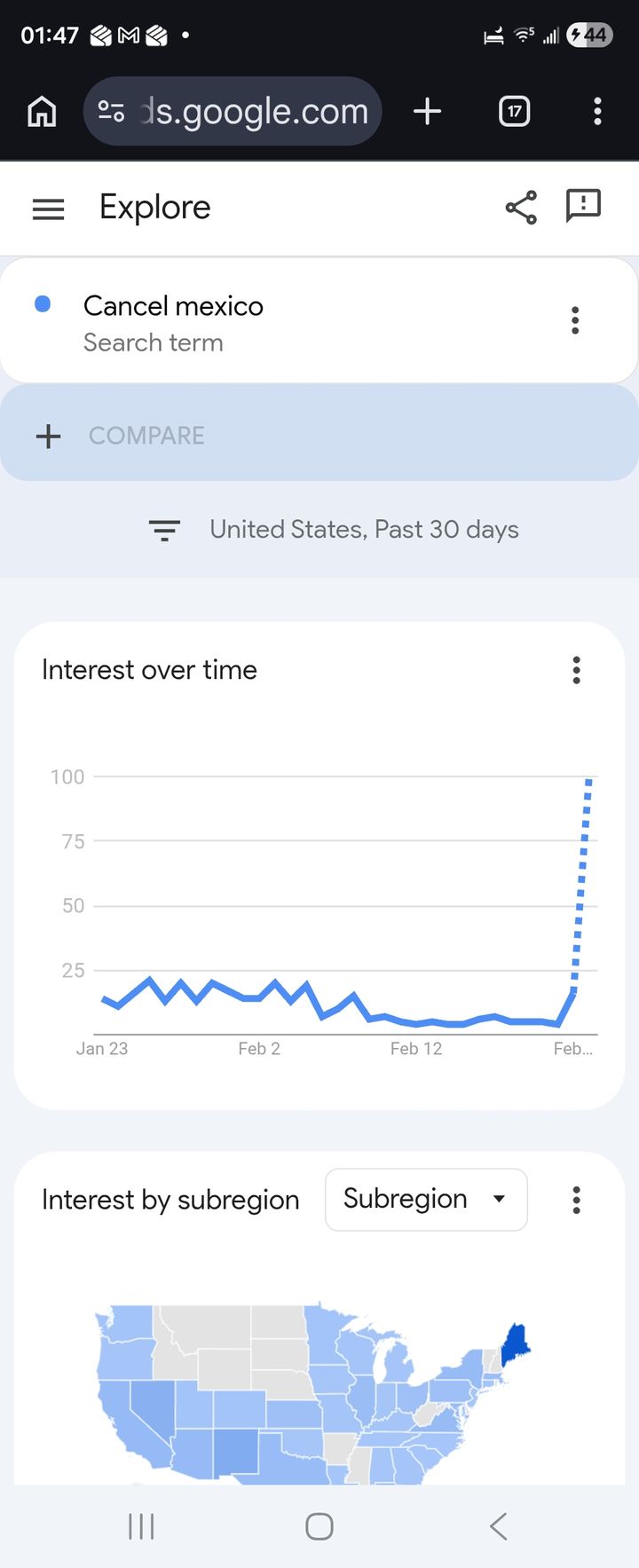The width and height of the screenshot is (639, 1568).
Task: Tap the blue Cancel mexico color dot
Action: [43, 304]
